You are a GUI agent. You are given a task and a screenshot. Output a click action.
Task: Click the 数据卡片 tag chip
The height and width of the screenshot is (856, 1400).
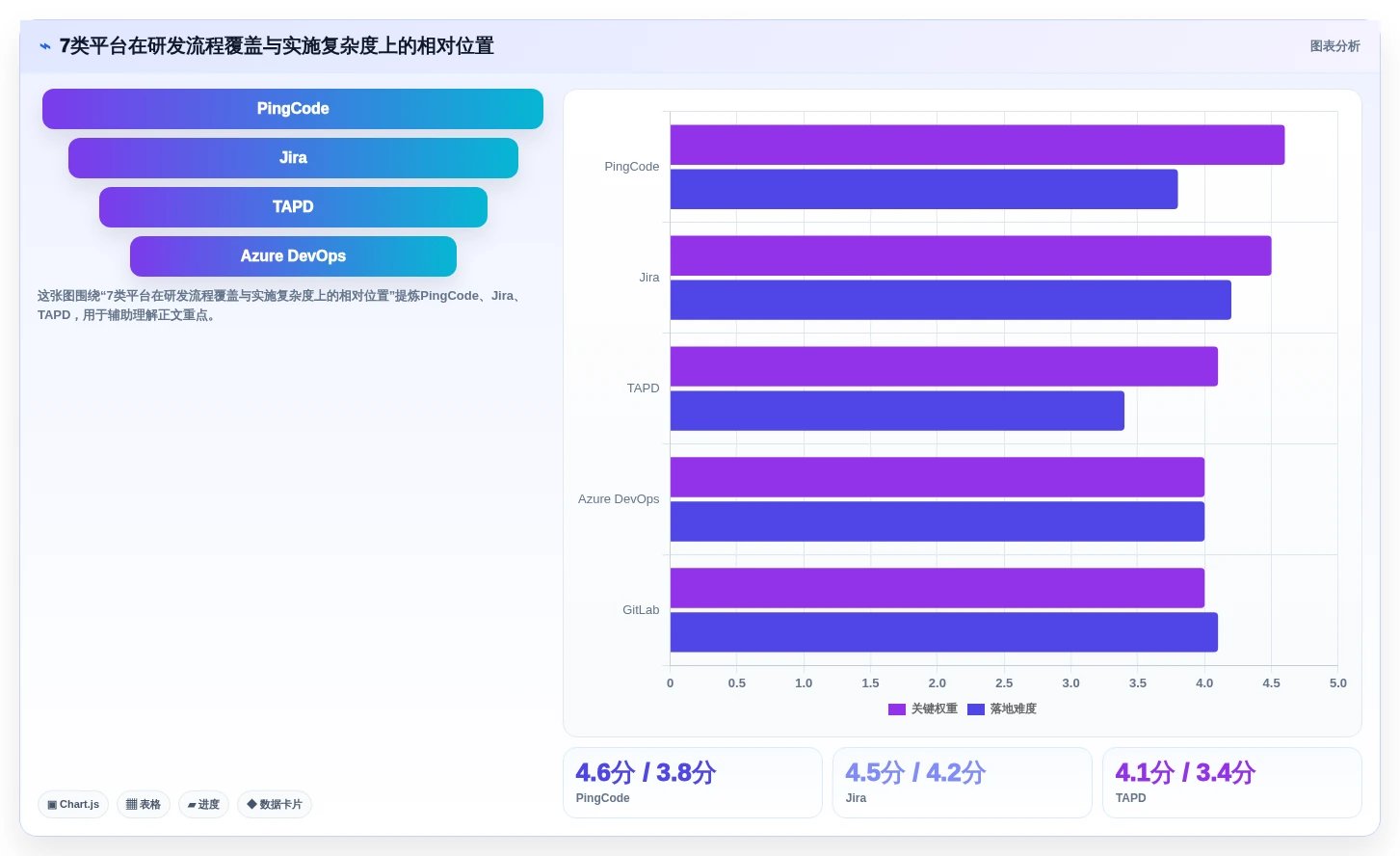tap(275, 804)
